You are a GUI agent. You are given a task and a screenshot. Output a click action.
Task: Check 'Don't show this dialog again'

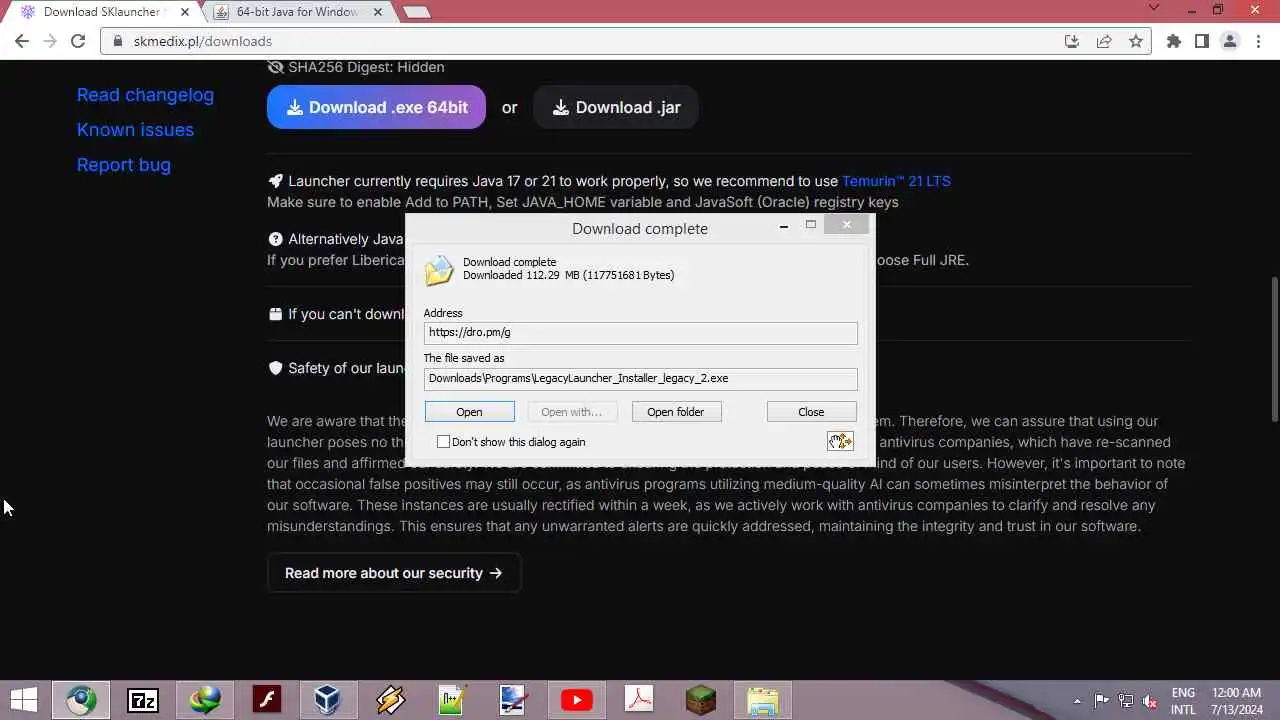443,442
